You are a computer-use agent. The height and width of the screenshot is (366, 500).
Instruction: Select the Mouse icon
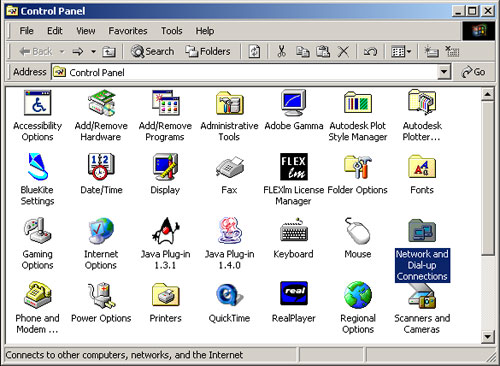pos(358,231)
